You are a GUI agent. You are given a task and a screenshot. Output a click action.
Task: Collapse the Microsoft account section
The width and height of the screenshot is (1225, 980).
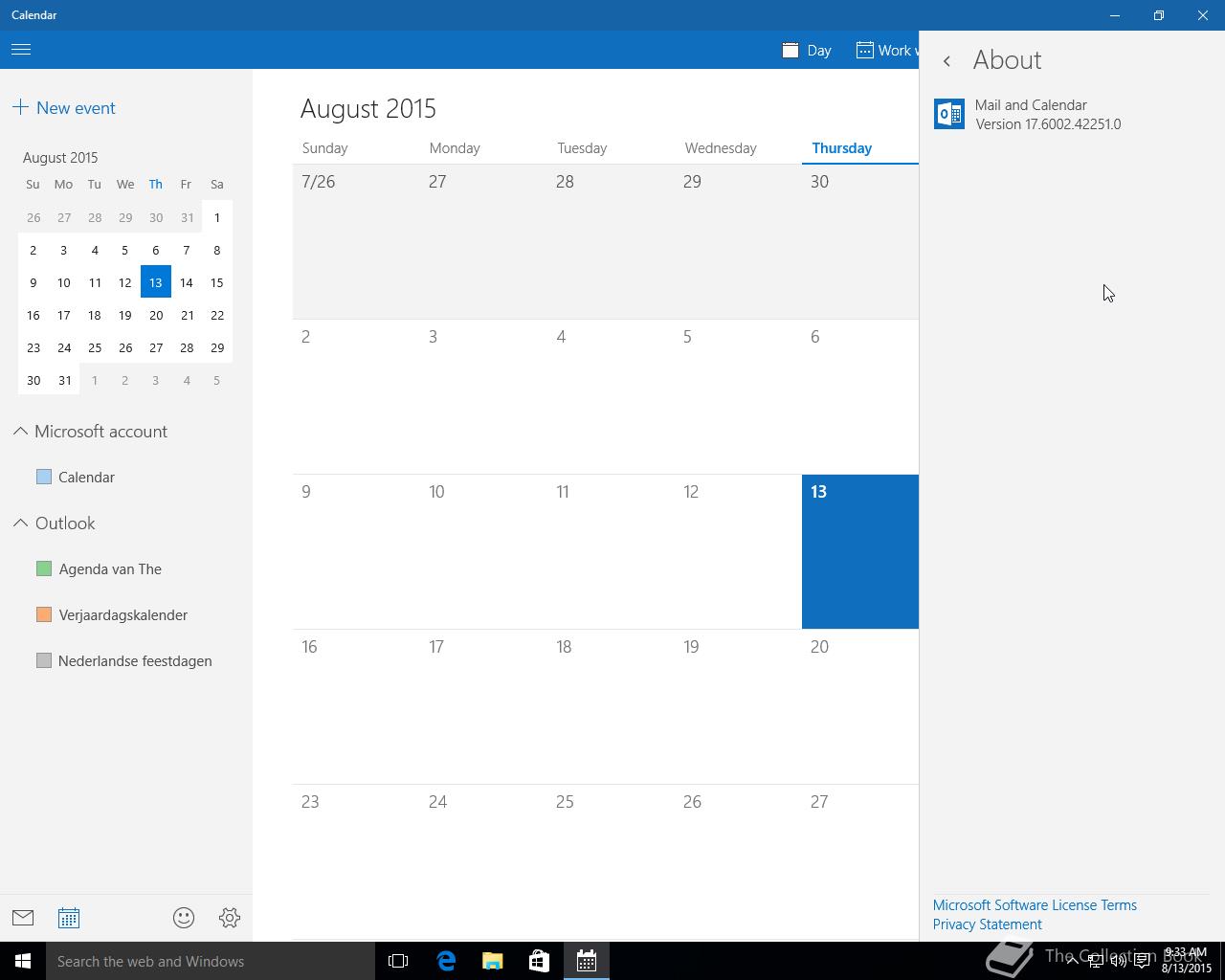tap(20, 432)
